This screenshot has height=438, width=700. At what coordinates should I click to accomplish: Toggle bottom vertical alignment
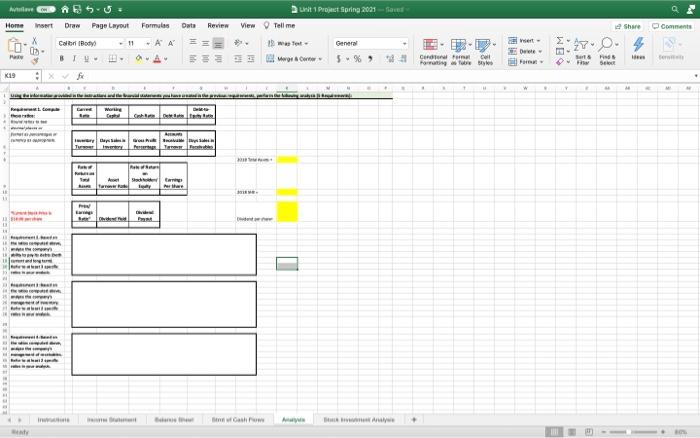coord(218,43)
